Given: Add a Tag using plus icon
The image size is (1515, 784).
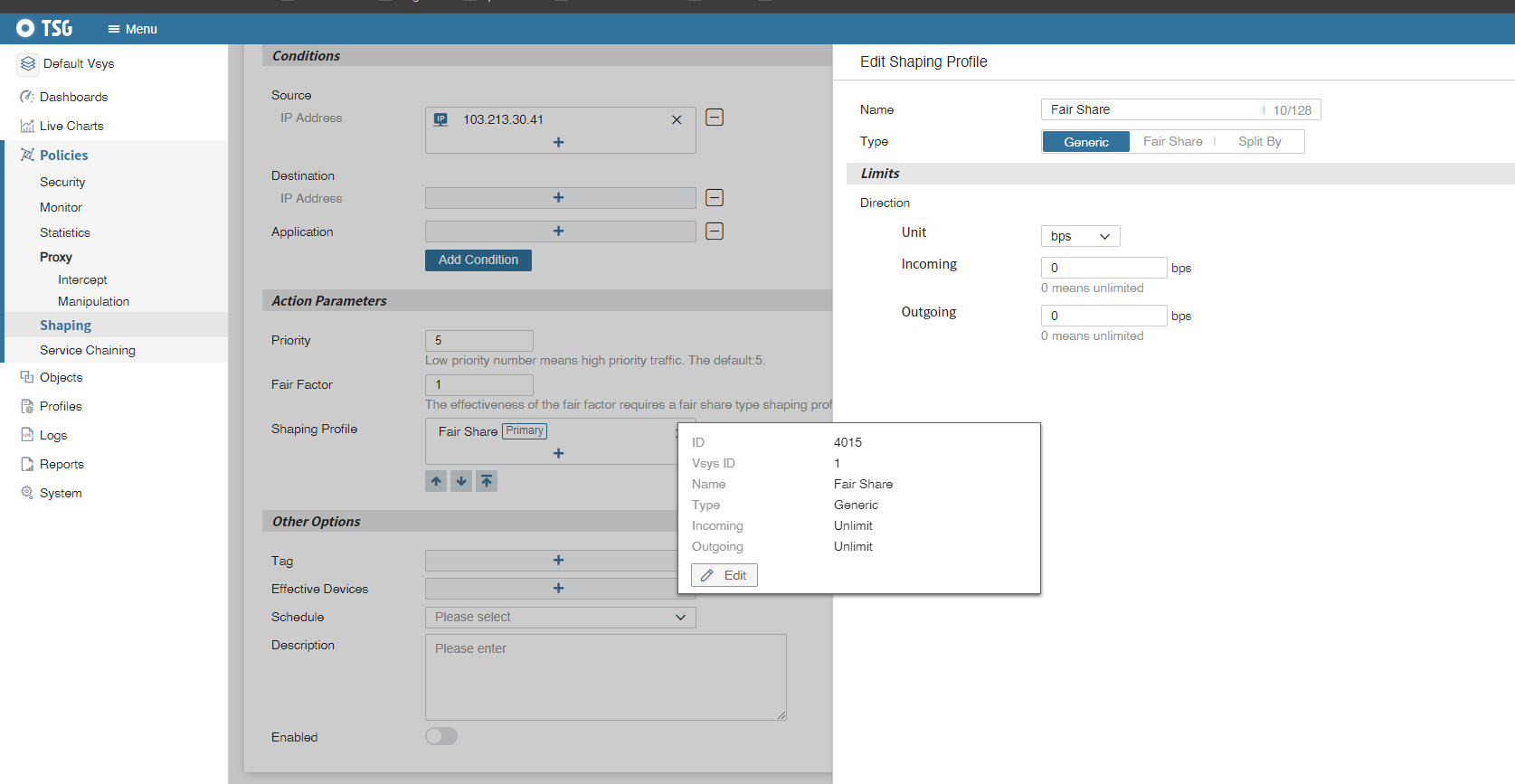Looking at the screenshot, I should [558, 561].
